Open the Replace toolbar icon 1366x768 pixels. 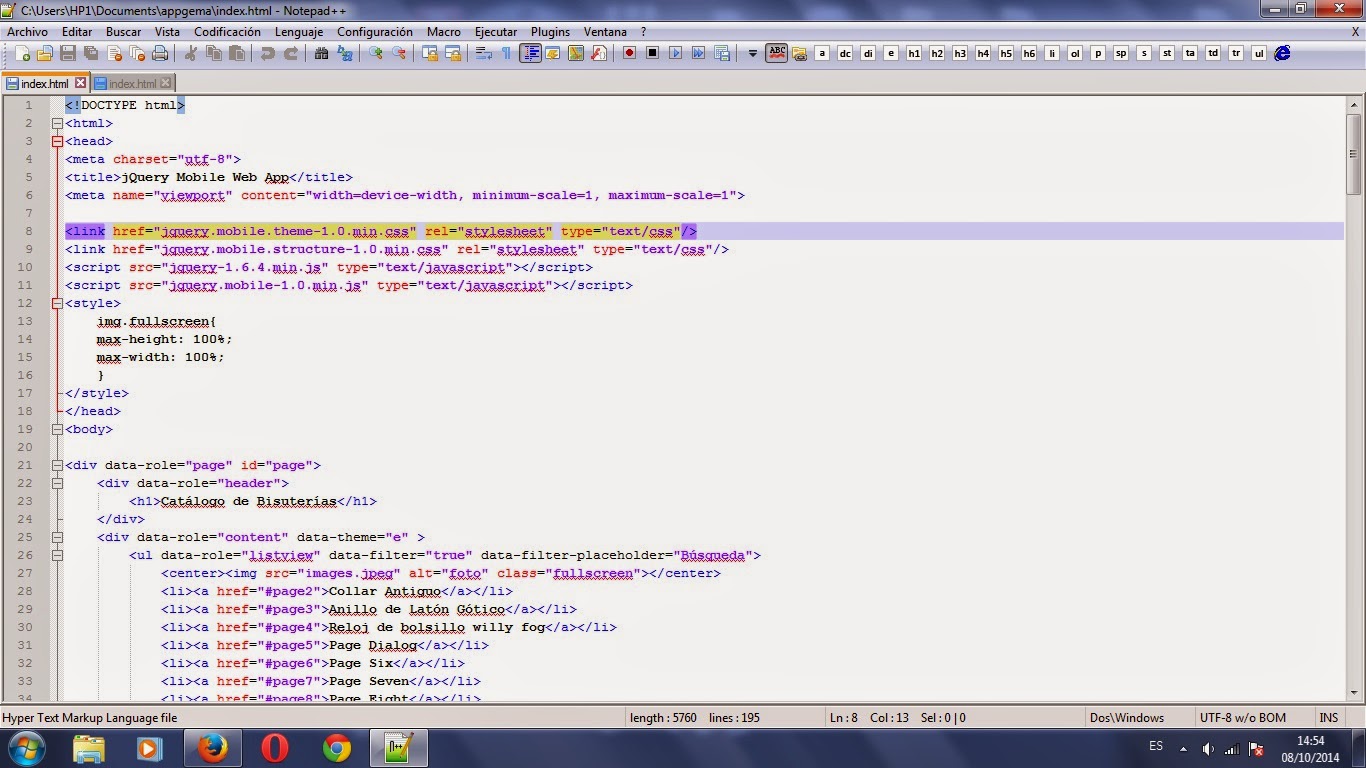click(345, 53)
